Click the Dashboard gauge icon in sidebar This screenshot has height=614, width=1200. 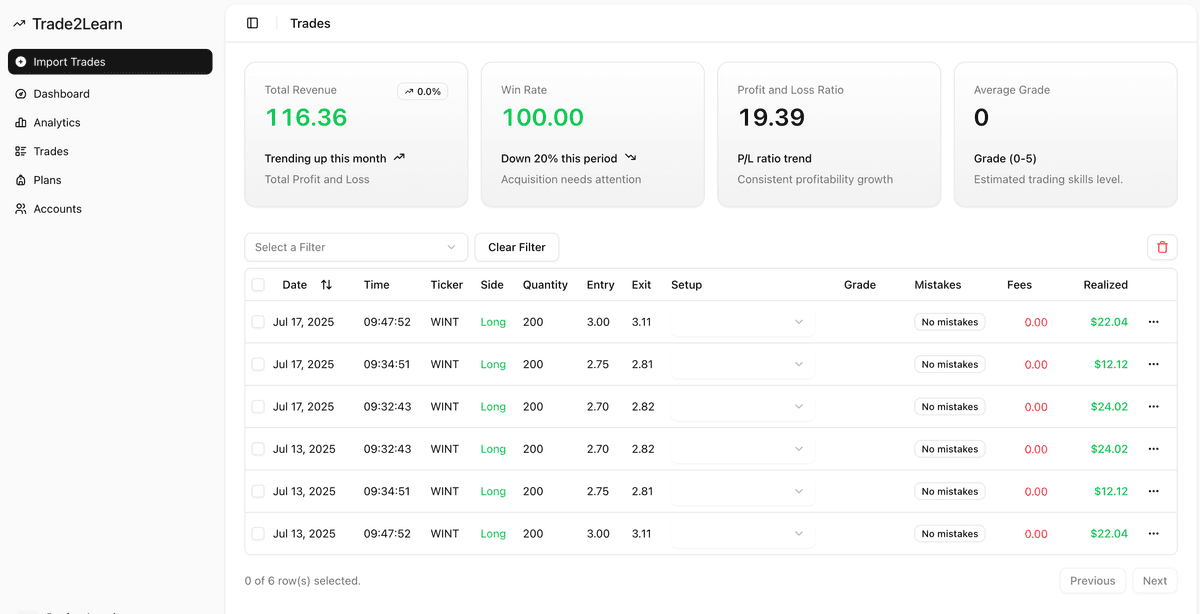[x=21, y=94]
